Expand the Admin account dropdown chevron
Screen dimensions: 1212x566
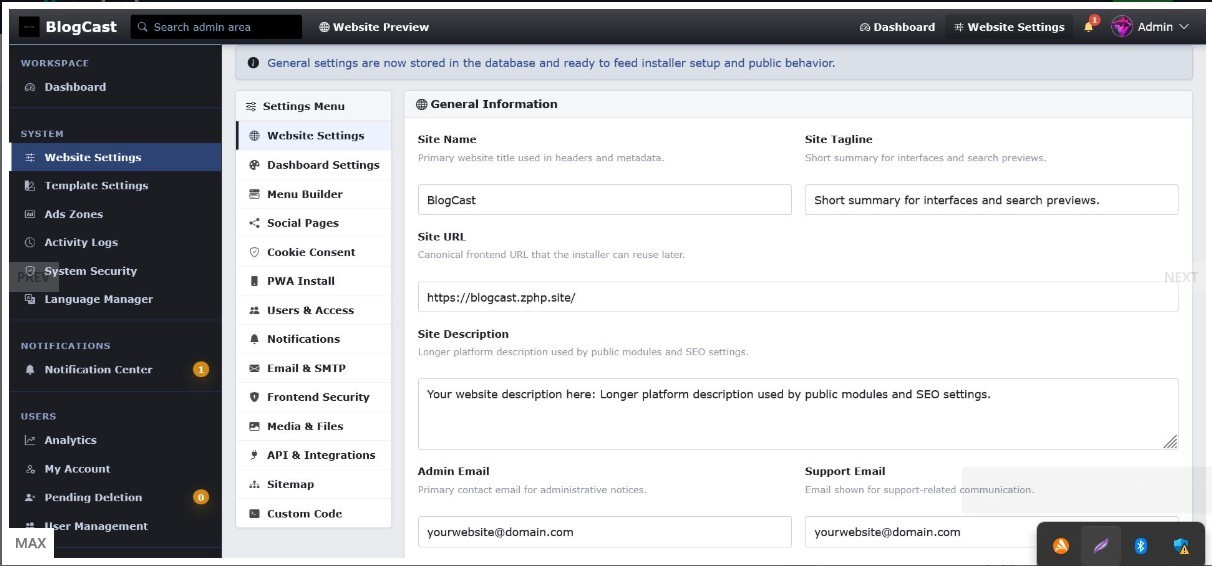click(x=1185, y=27)
